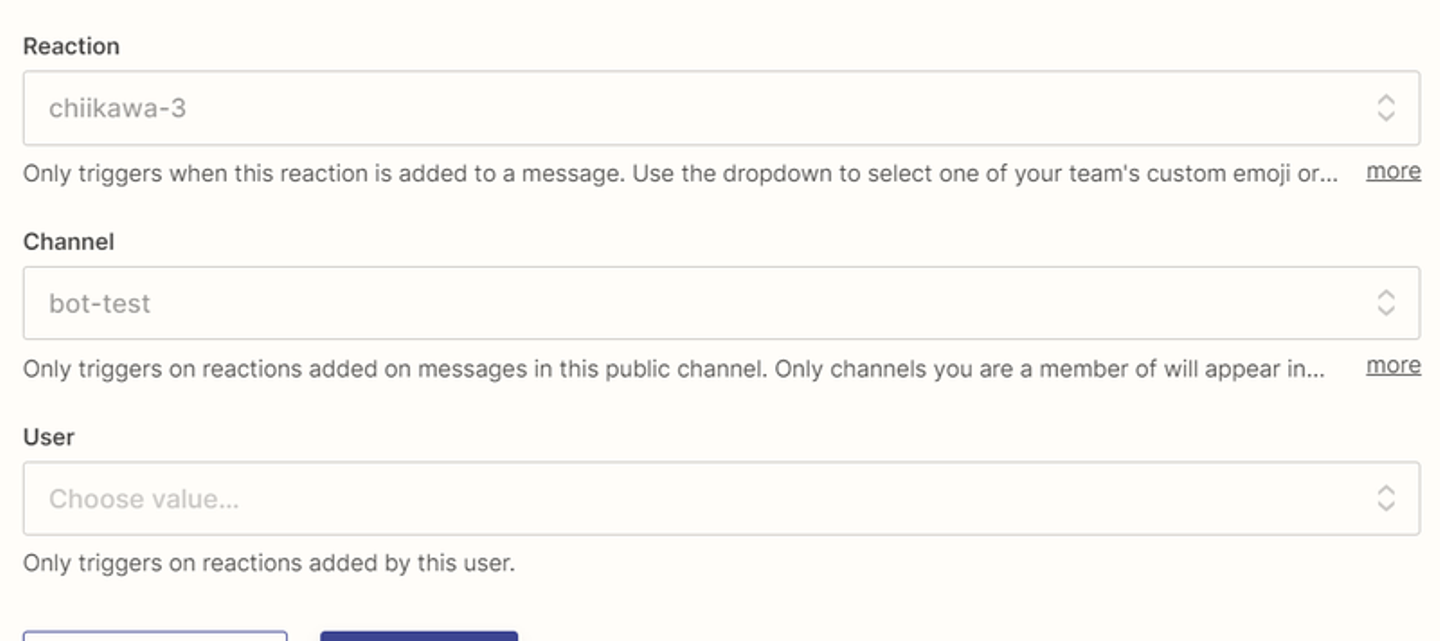Image resolution: width=1440 pixels, height=641 pixels.
Task: Expand 'more' link under Reaction description
Action: [x=1393, y=172]
